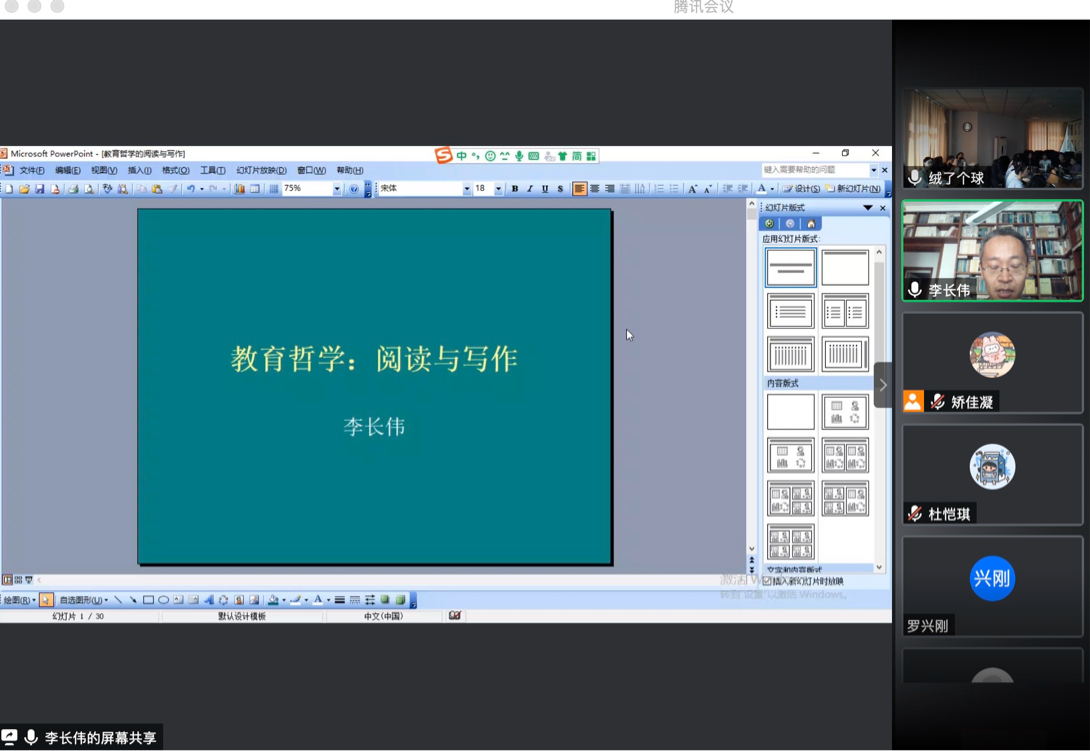This screenshot has height=751, width=1090.
Task: Select the two-column text layout thumbnail
Action: click(x=845, y=312)
